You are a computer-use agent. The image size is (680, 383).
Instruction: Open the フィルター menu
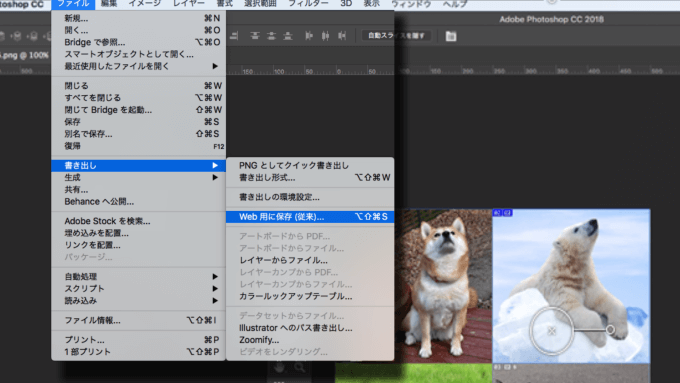pyautogui.click(x=308, y=4)
